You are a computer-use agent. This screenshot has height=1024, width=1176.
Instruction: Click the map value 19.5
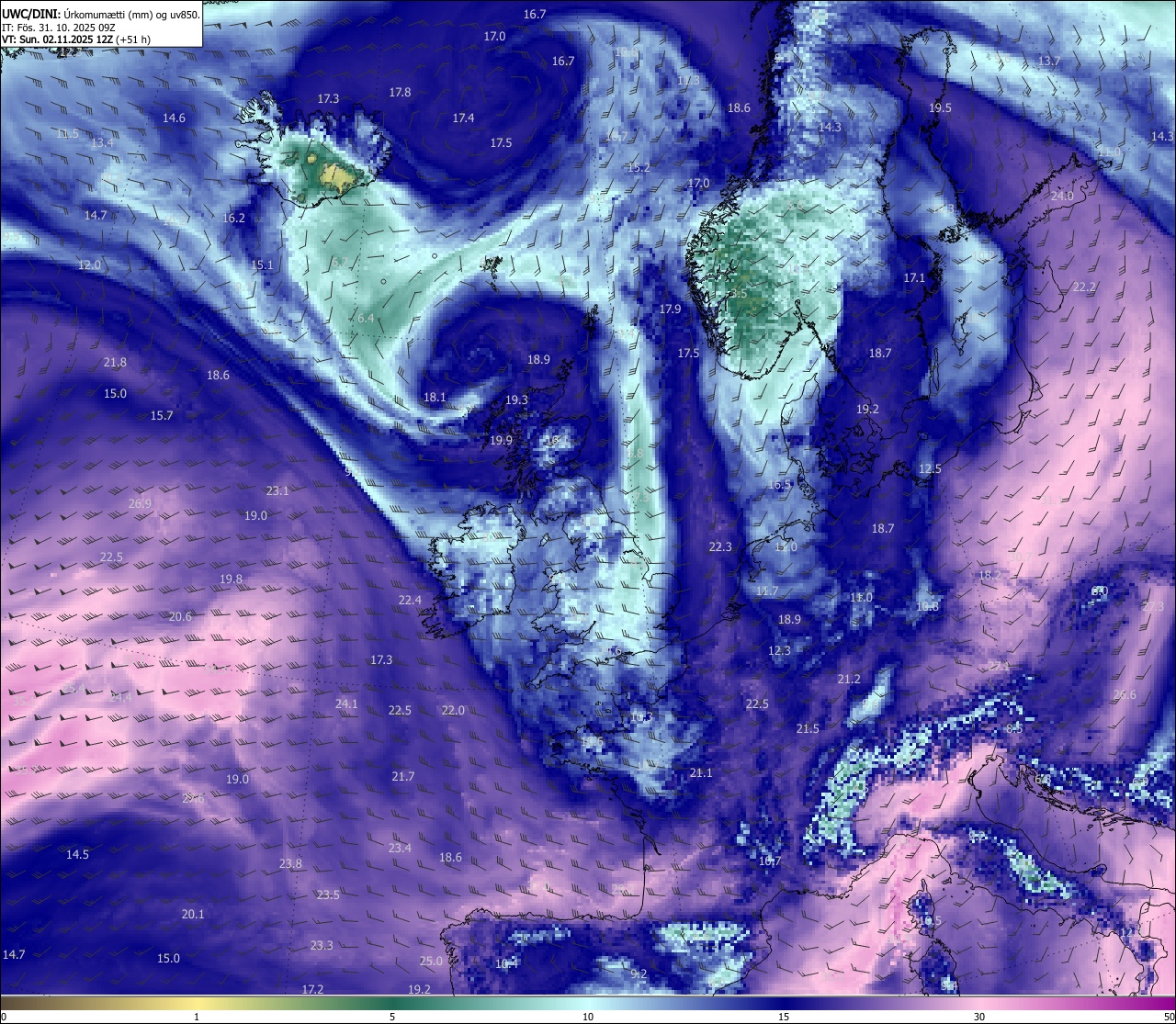pyautogui.click(x=940, y=107)
